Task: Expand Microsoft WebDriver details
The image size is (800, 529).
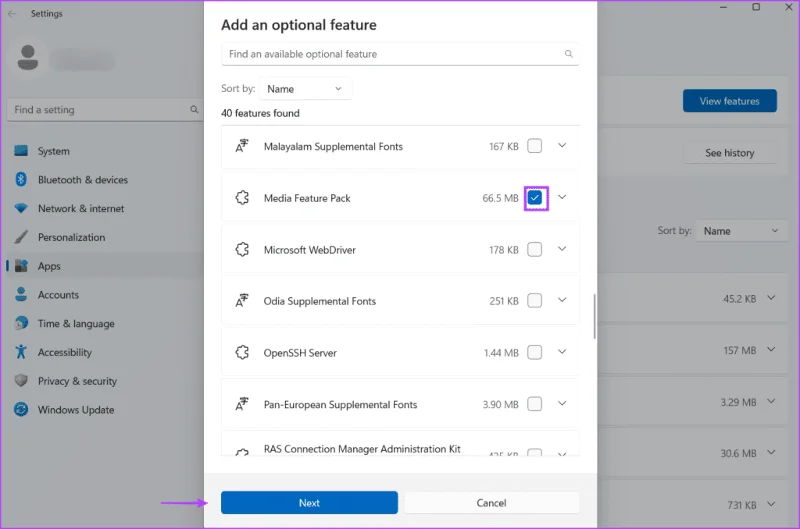Action: click(x=562, y=249)
